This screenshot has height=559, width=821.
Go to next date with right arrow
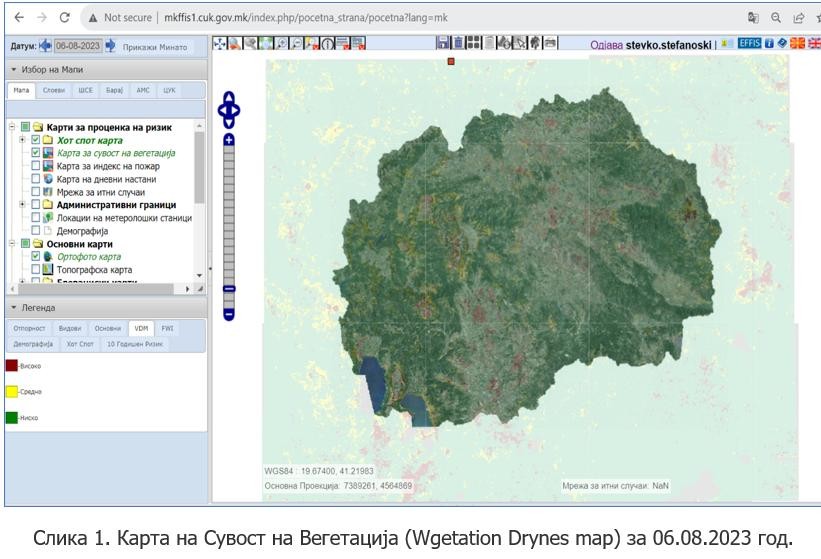pos(110,46)
